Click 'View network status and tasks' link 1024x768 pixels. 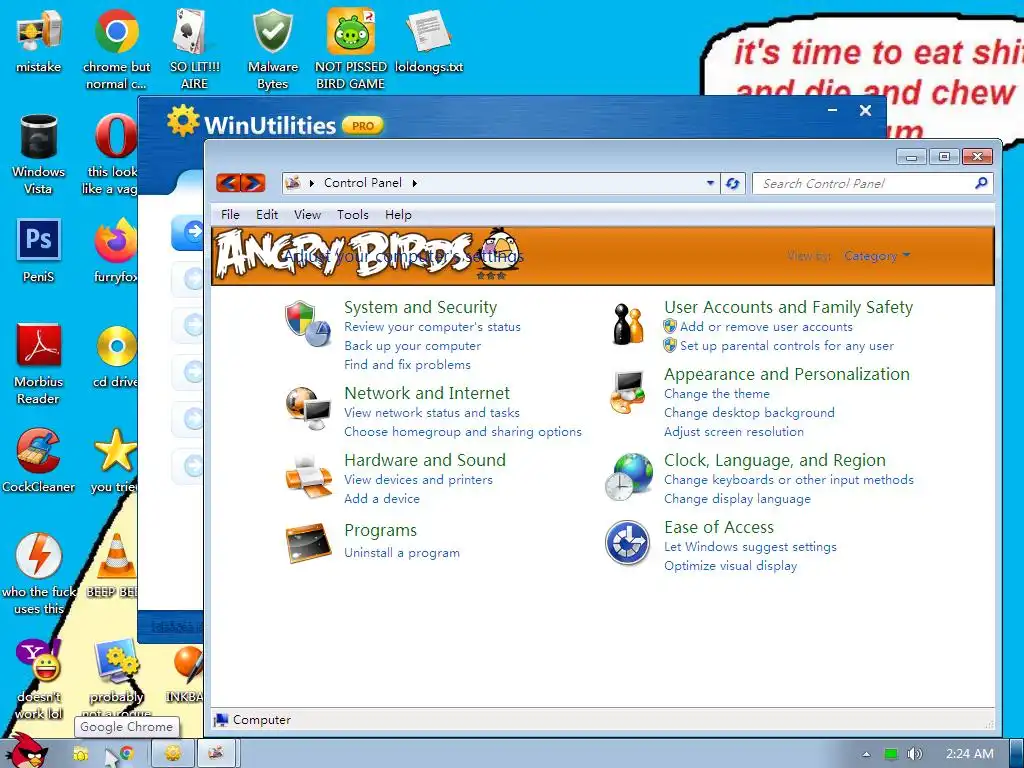tap(432, 413)
